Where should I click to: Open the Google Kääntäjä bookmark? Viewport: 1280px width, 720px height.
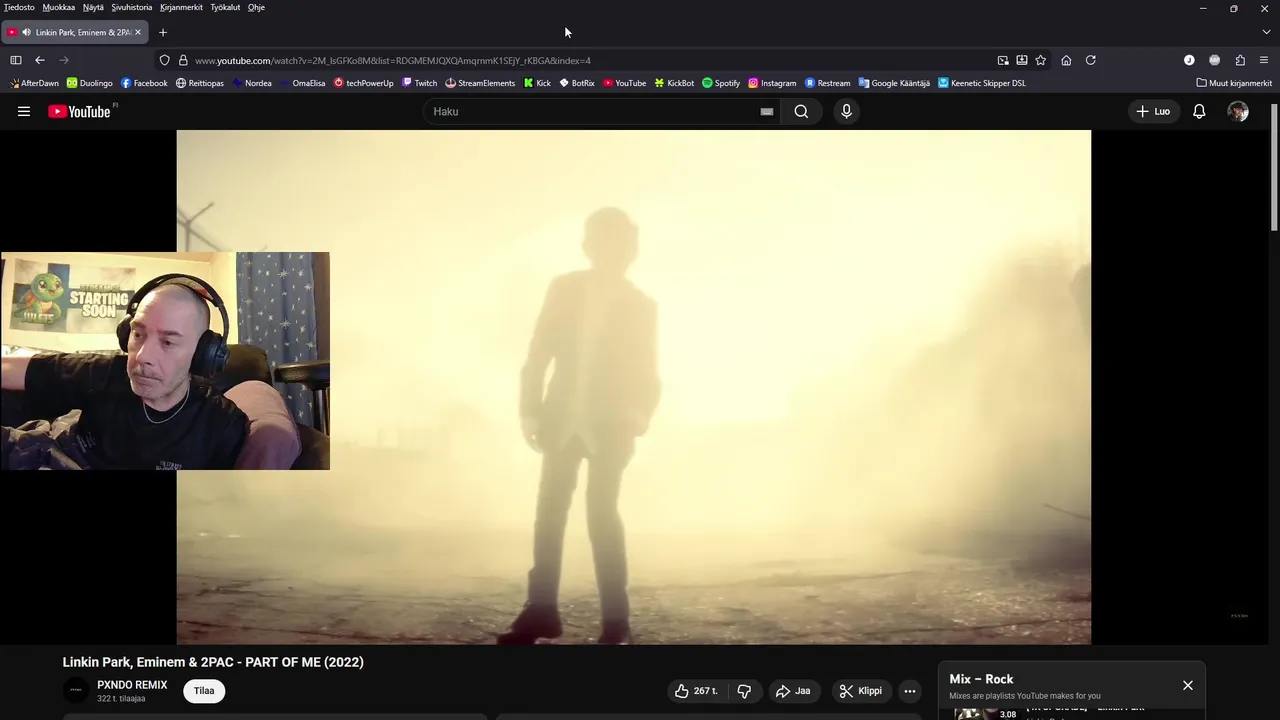[894, 83]
